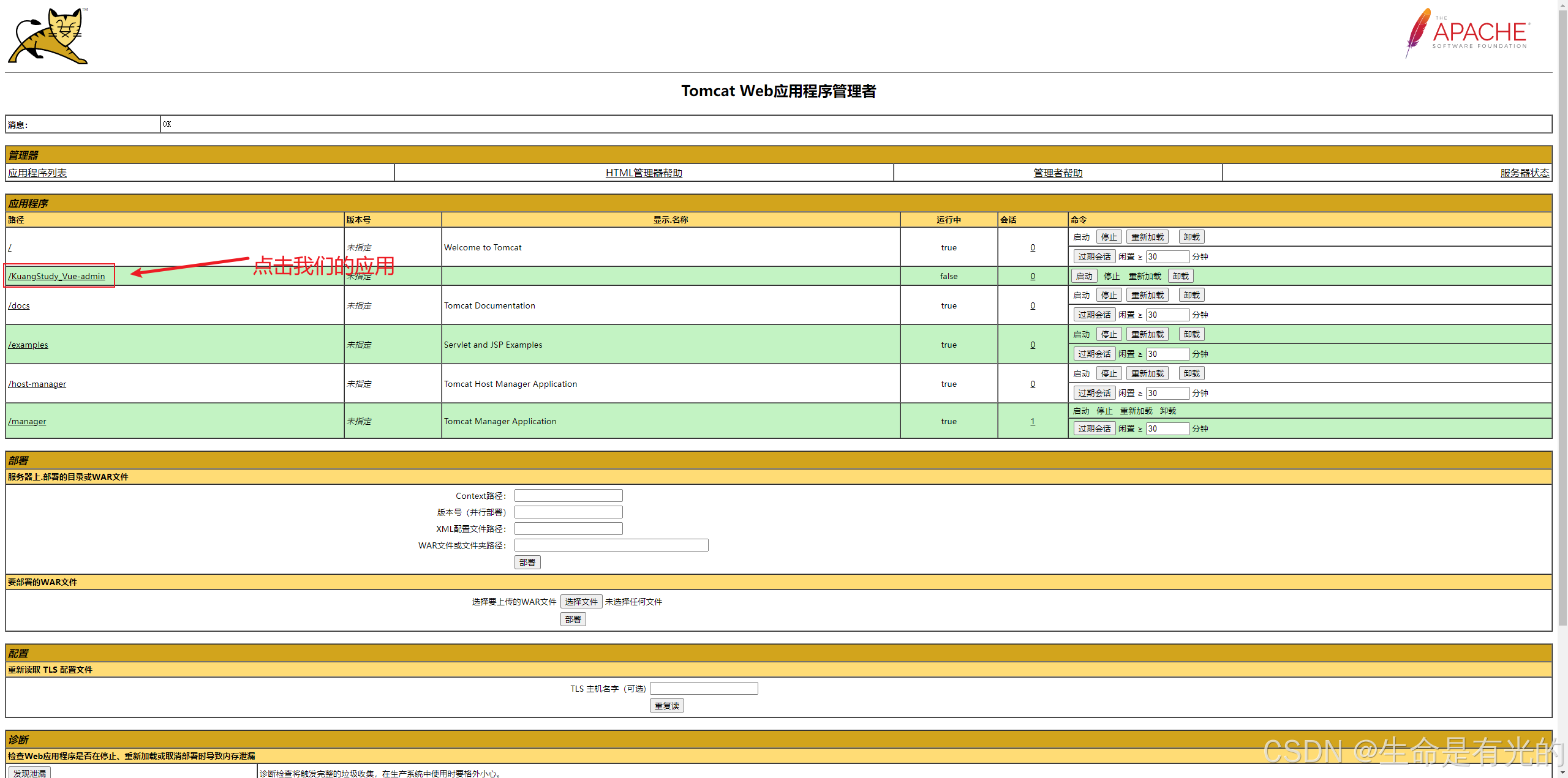Click 发现泄漏 find leaks button
This screenshot has width=1568, height=778.
pyautogui.click(x=29, y=772)
